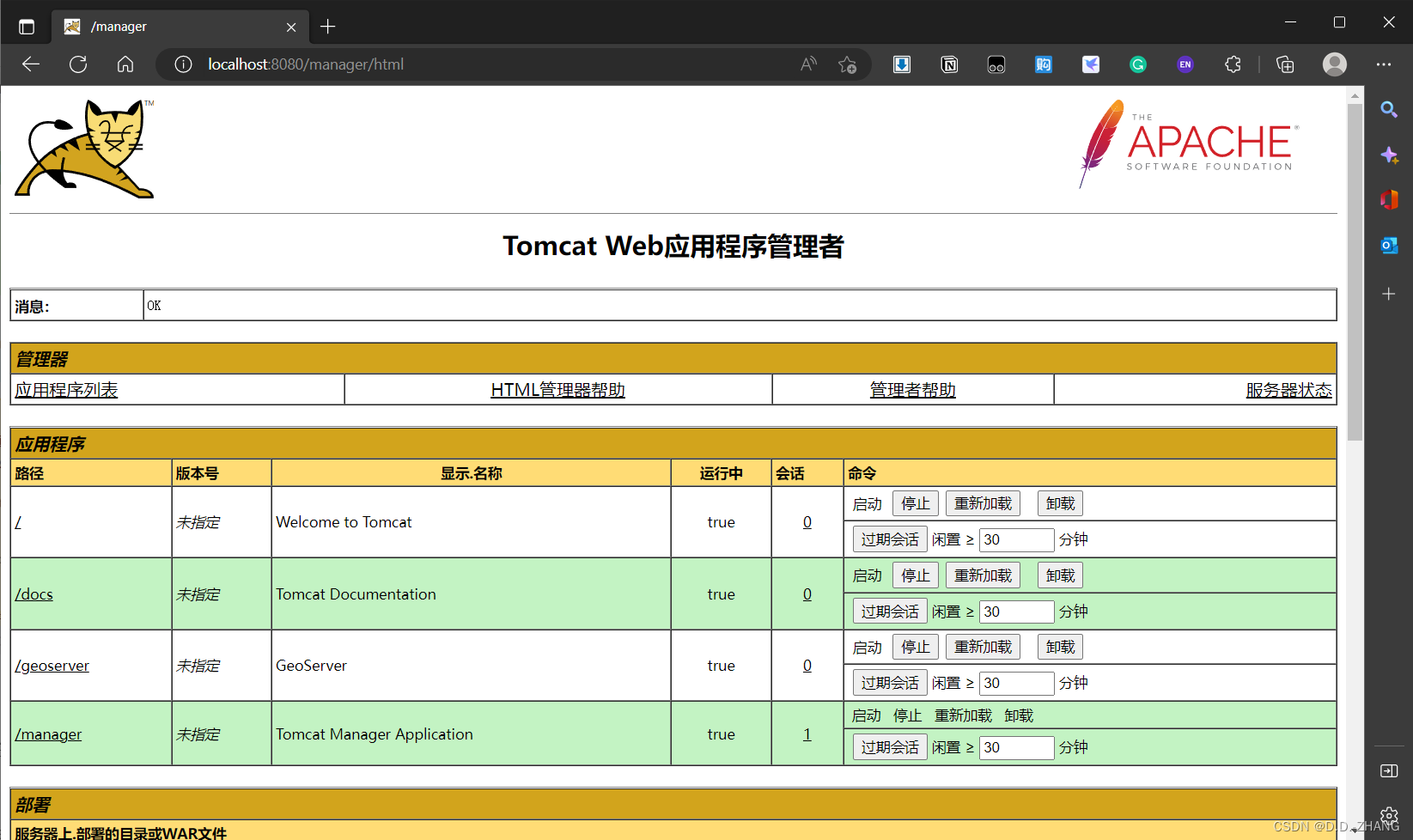Go back using the browser back arrow
Image resolution: width=1413 pixels, height=840 pixels.
(x=31, y=64)
